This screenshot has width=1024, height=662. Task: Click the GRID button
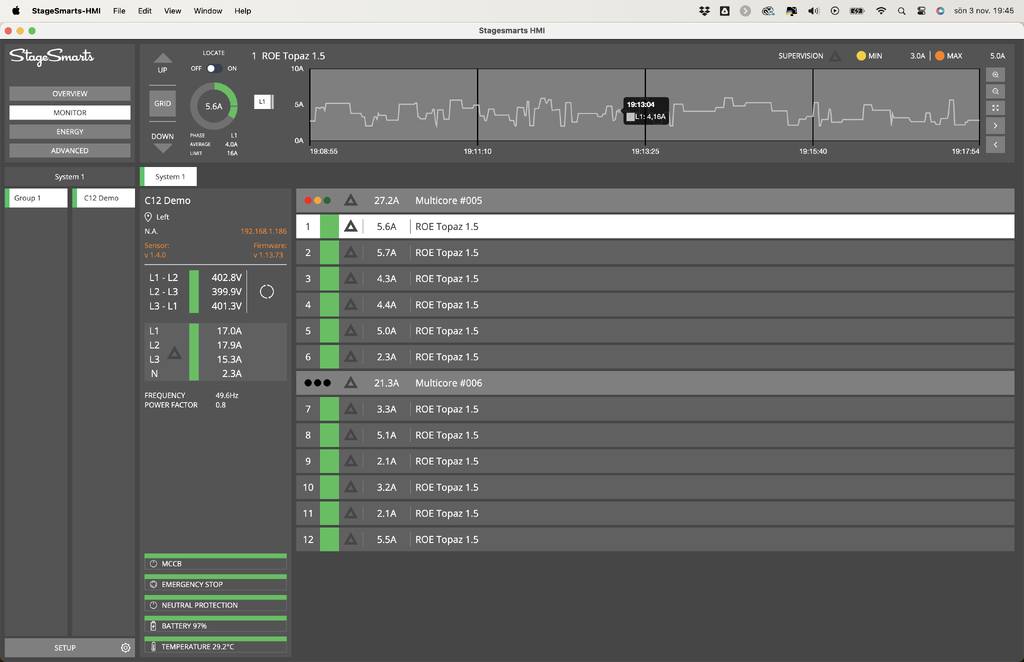click(x=163, y=103)
